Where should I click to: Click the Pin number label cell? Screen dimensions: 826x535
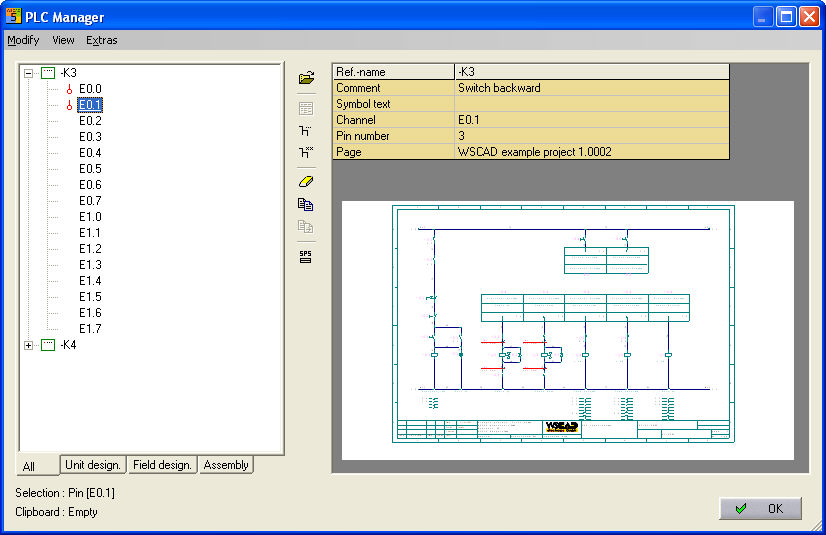pyautogui.click(x=394, y=136)
